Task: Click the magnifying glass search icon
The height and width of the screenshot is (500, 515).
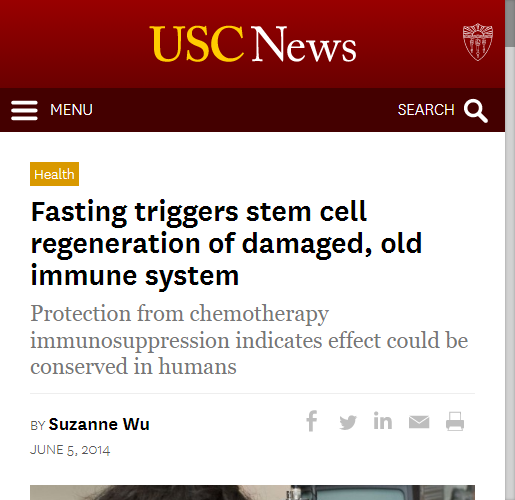Action: point(476,111)
